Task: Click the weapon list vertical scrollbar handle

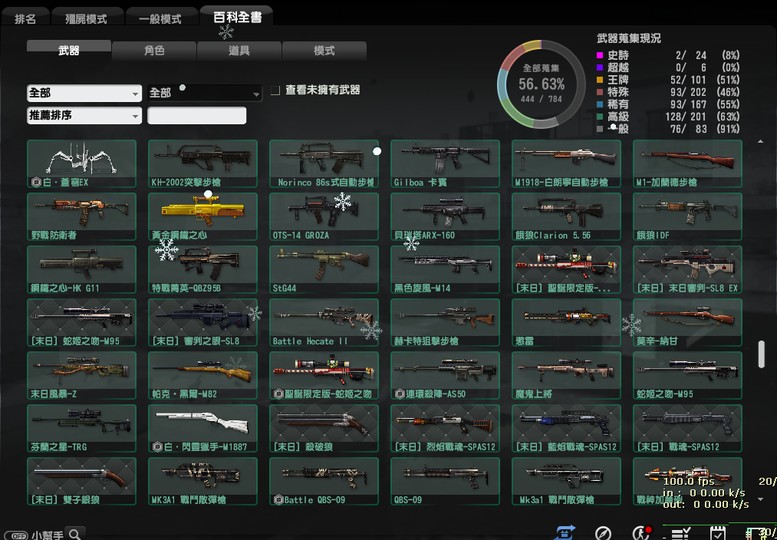Action: tap(760, 354)
